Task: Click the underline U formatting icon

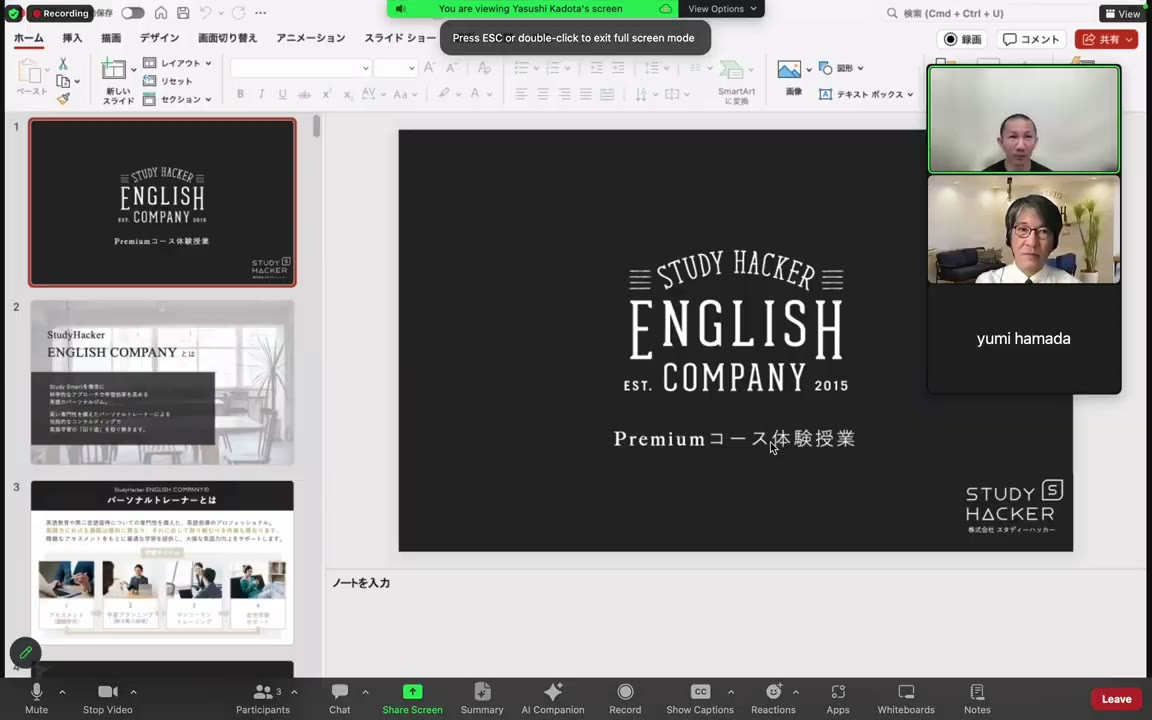Action: pyautogui.click(x=282, y=93)
